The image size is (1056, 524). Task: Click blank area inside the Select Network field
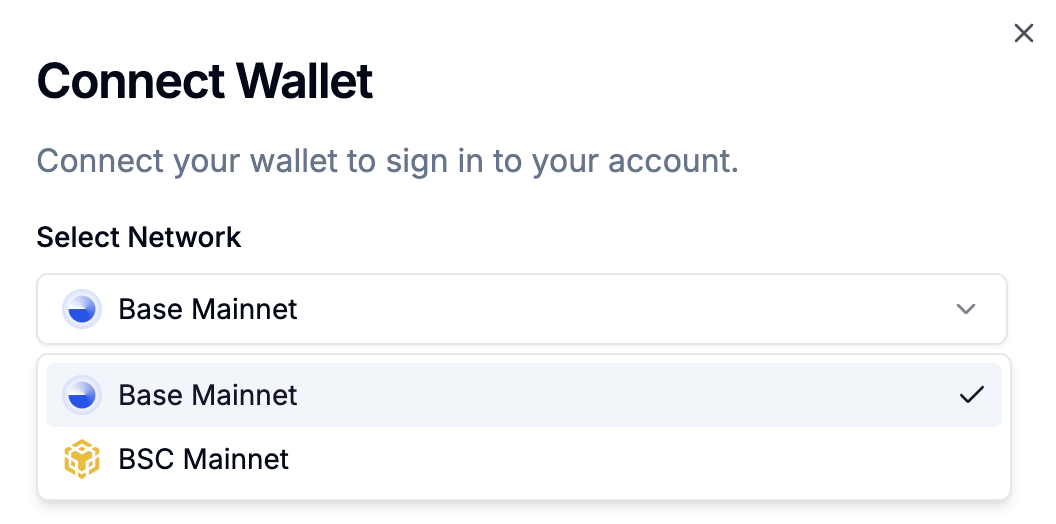(x=626, y=309)
